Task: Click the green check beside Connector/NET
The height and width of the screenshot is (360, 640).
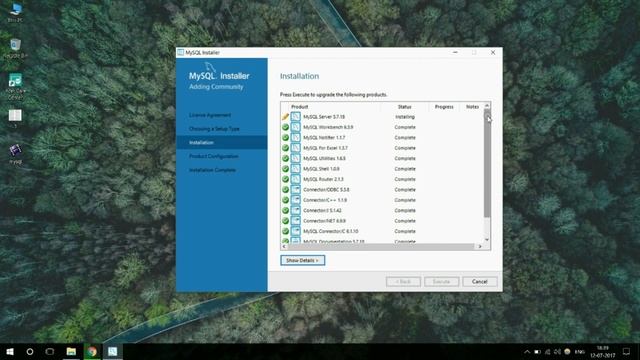Action: [285, 221]
